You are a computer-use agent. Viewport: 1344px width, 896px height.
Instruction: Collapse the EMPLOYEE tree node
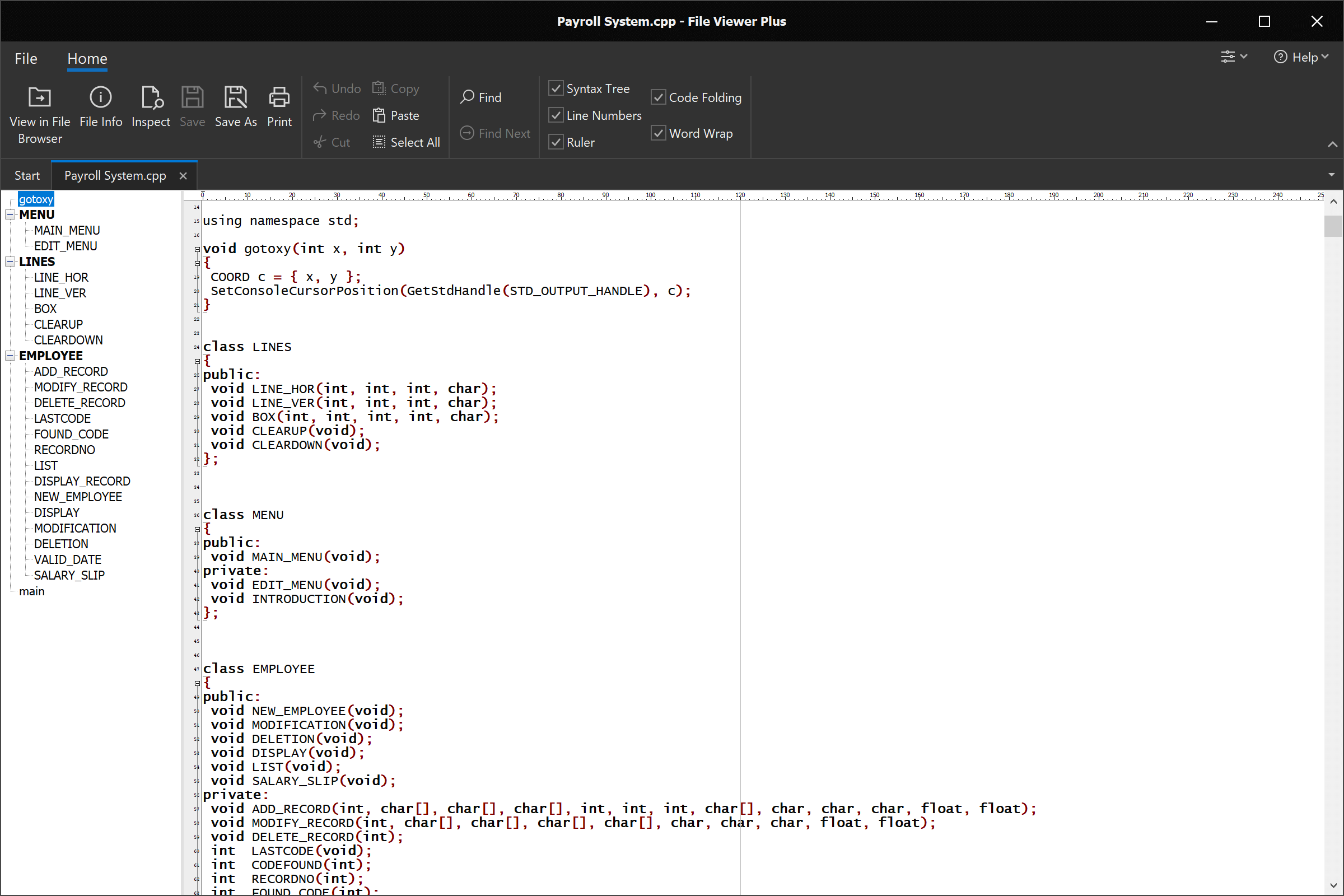coord(10,355)
